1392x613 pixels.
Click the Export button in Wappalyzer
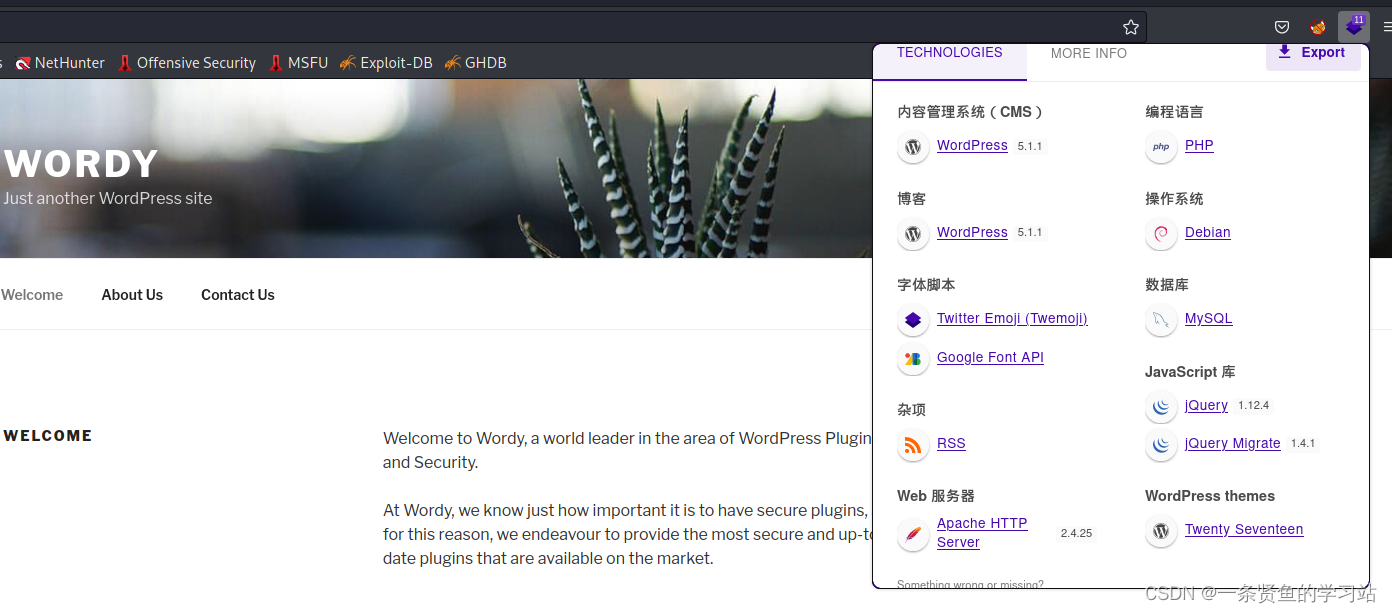click(x=1313, y=53)
